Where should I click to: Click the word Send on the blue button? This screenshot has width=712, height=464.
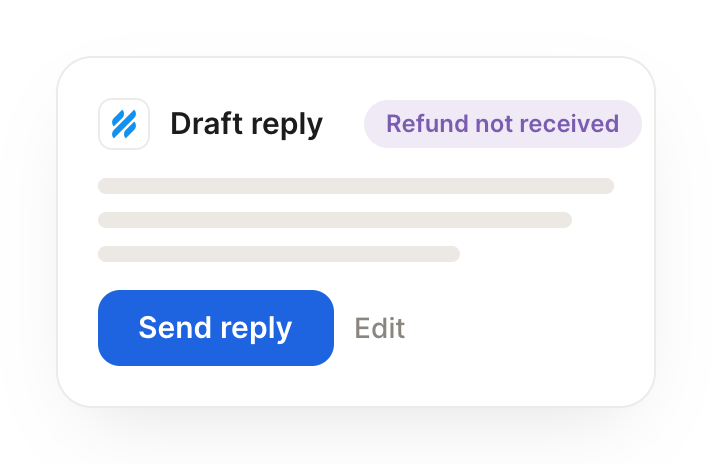175,327
